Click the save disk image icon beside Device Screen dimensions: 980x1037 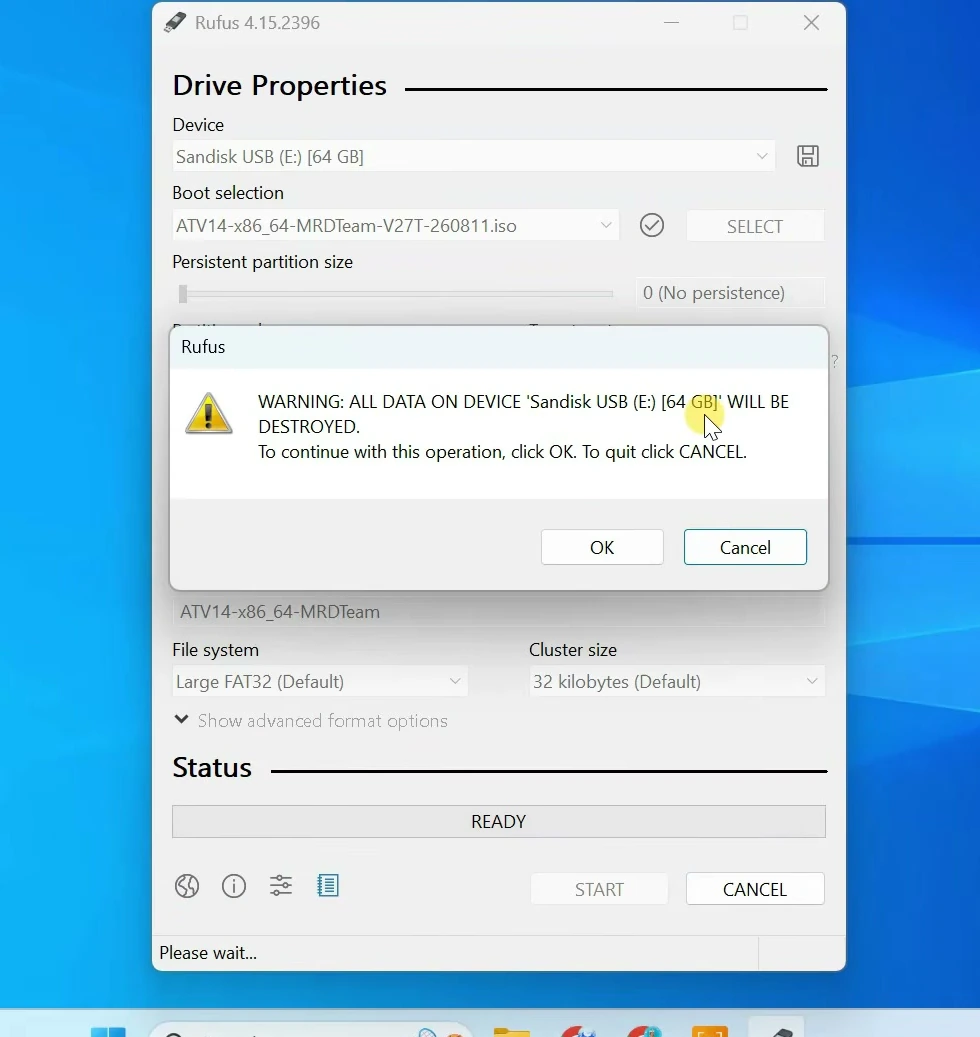[807, 156]
